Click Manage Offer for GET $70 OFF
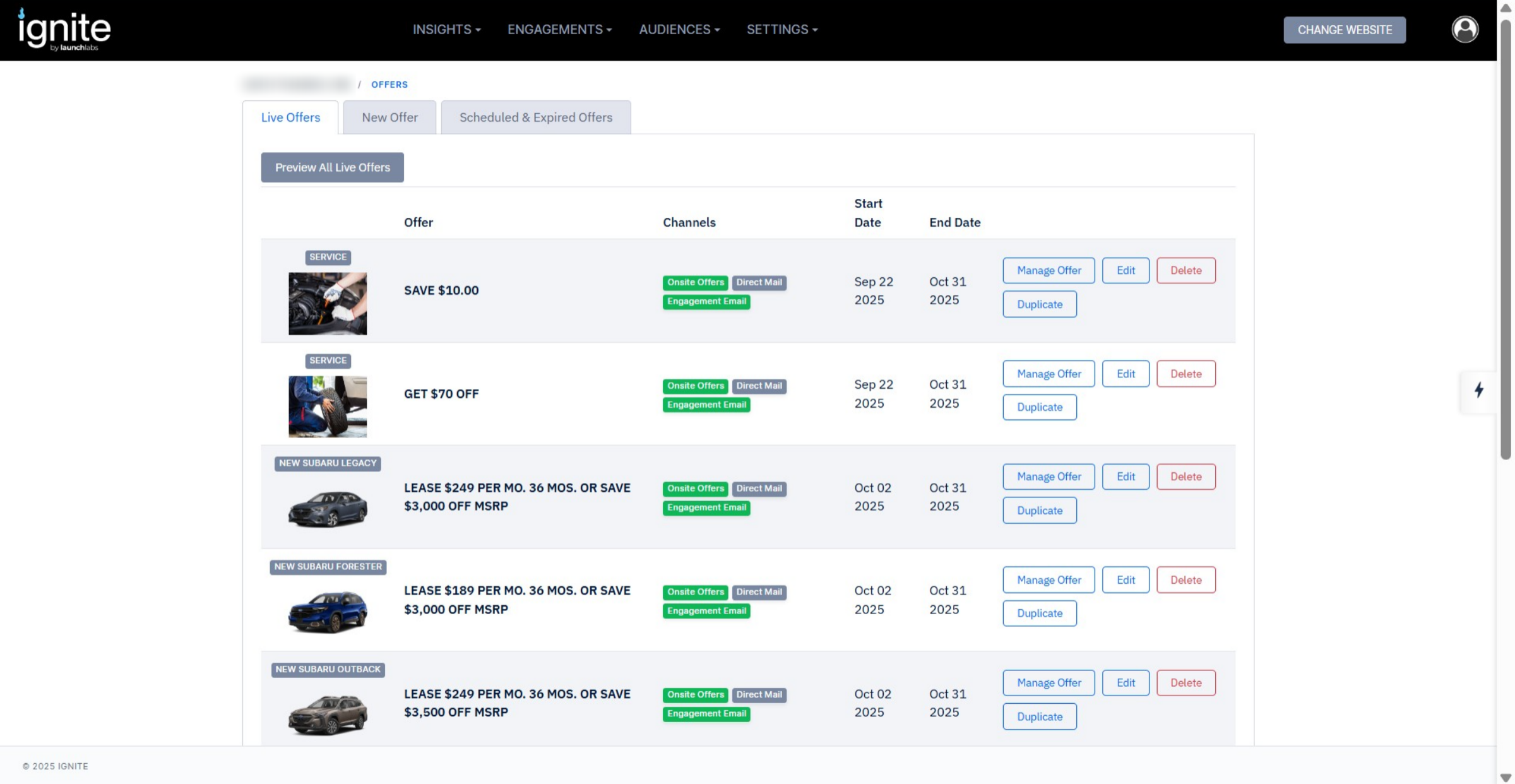The image size is (1515, 784). click(x=1048, y=374)
